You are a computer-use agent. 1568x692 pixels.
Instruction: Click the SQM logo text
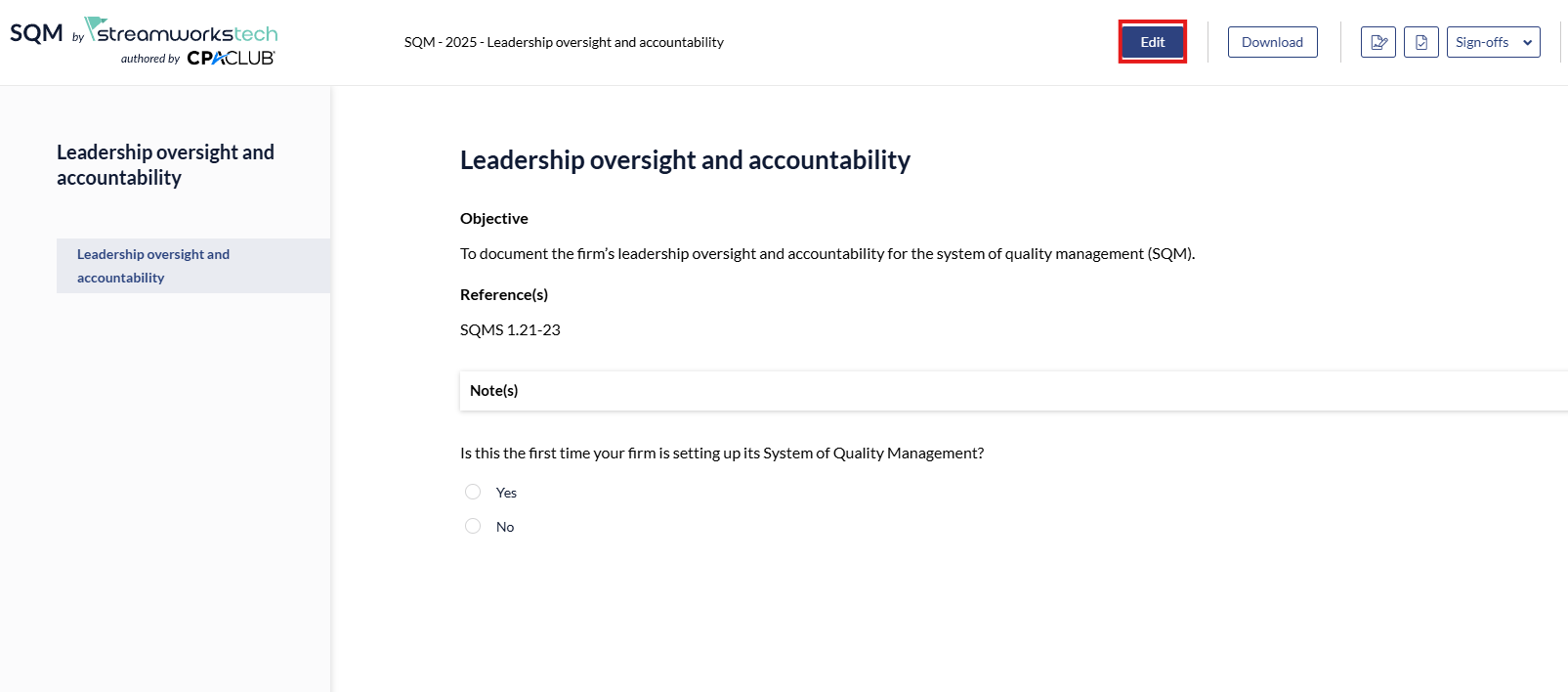point(36,33)
